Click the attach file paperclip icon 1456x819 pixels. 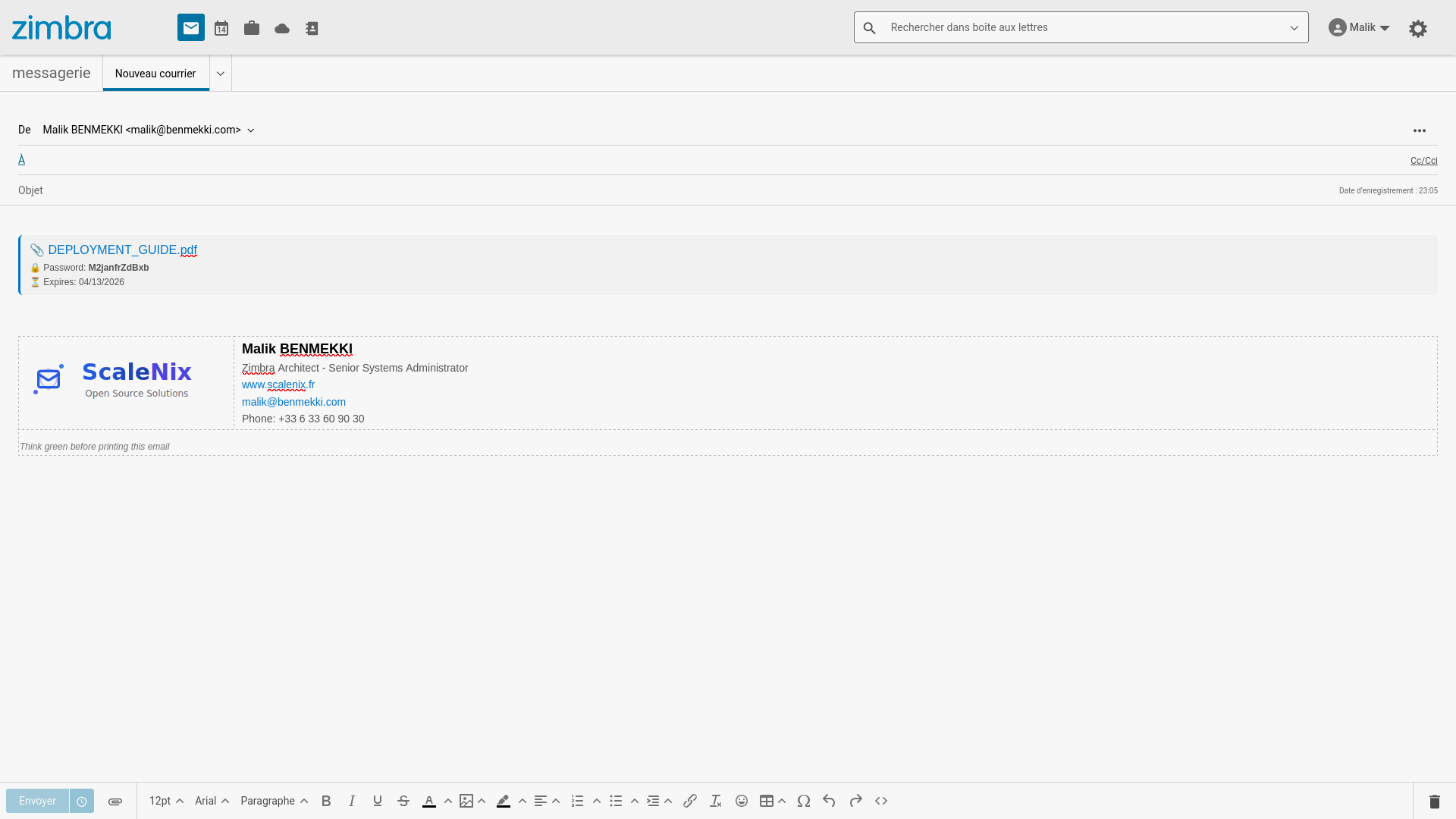(115, 801)
